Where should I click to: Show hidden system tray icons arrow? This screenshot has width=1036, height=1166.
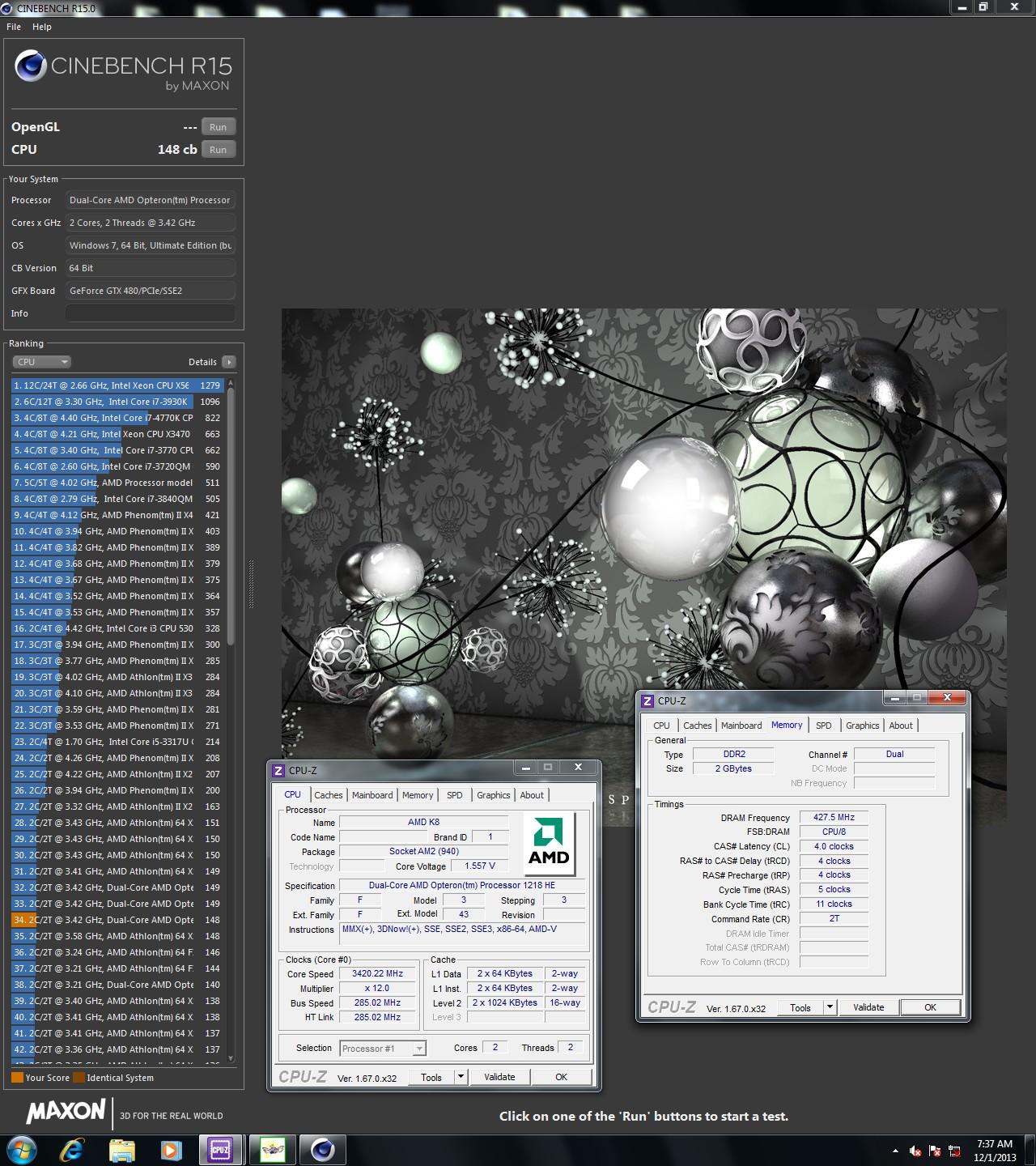[x=895, y=1151]
